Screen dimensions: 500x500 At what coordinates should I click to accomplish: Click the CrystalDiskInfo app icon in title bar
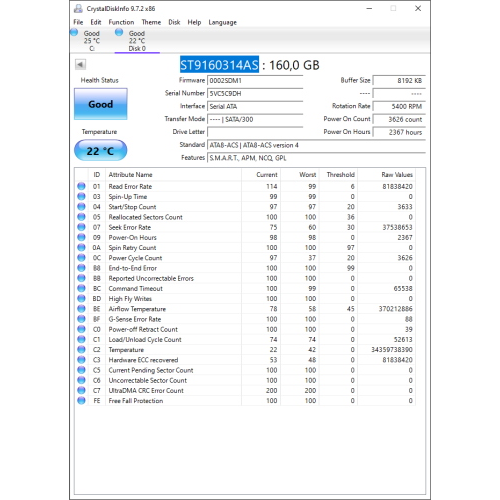coord(78,9)
